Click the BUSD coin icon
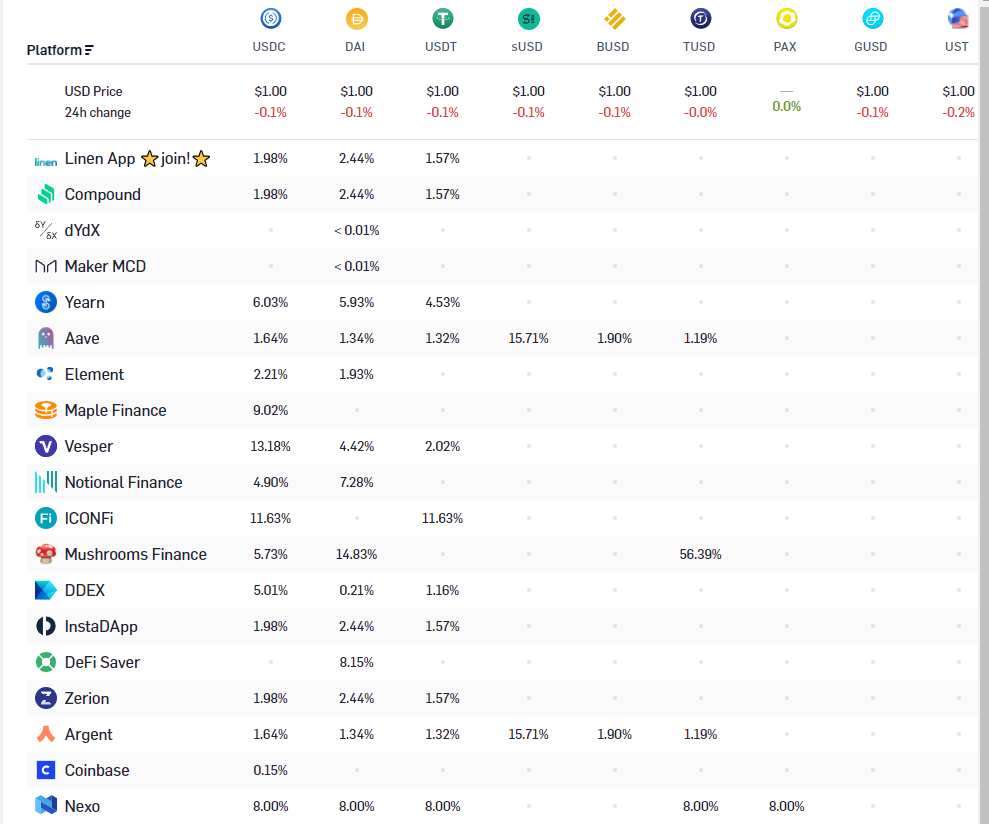This screenshot has height=824, width=989. click(614, 18)
